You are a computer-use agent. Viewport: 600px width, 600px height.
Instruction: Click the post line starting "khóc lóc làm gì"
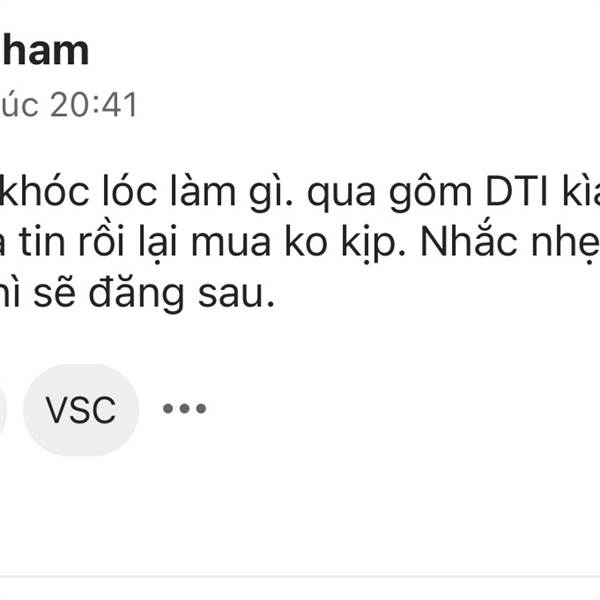(x=300, y=192)
